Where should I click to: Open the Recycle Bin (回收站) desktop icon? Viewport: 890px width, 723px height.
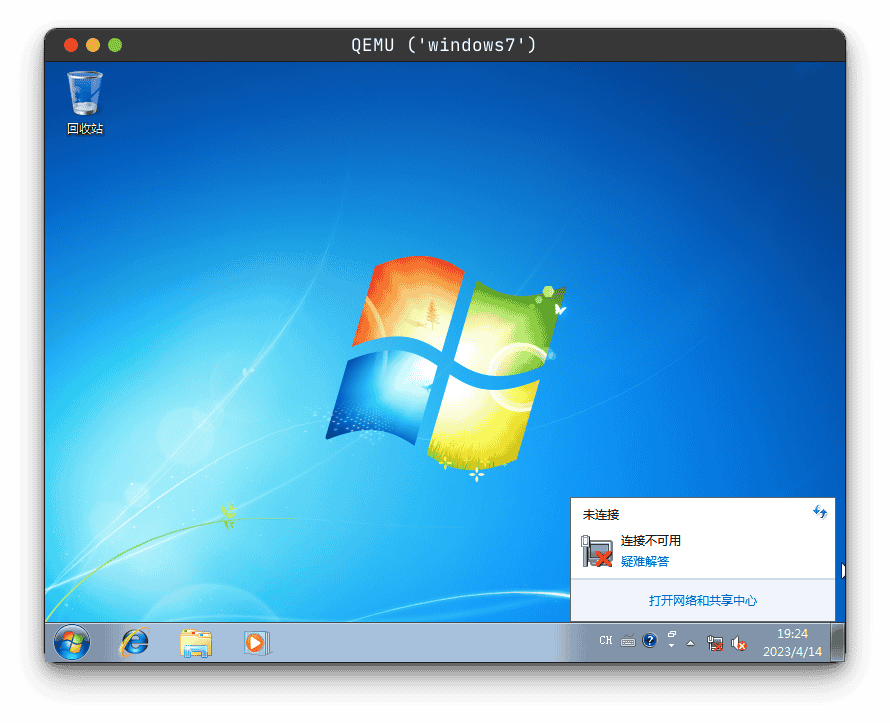point(85,103)
